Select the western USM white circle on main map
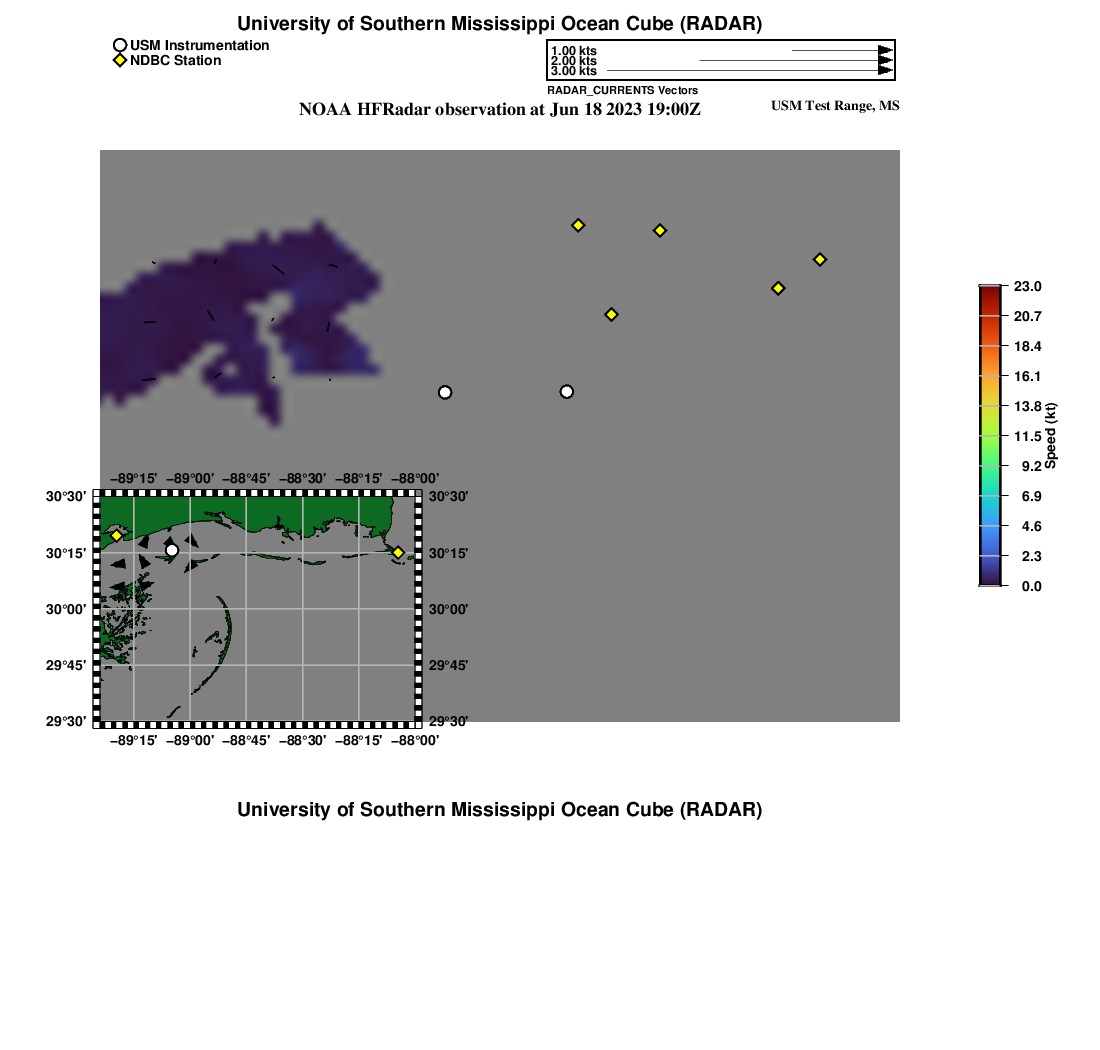Viewport: 1100px width, 1050px height. click(445, 392)
